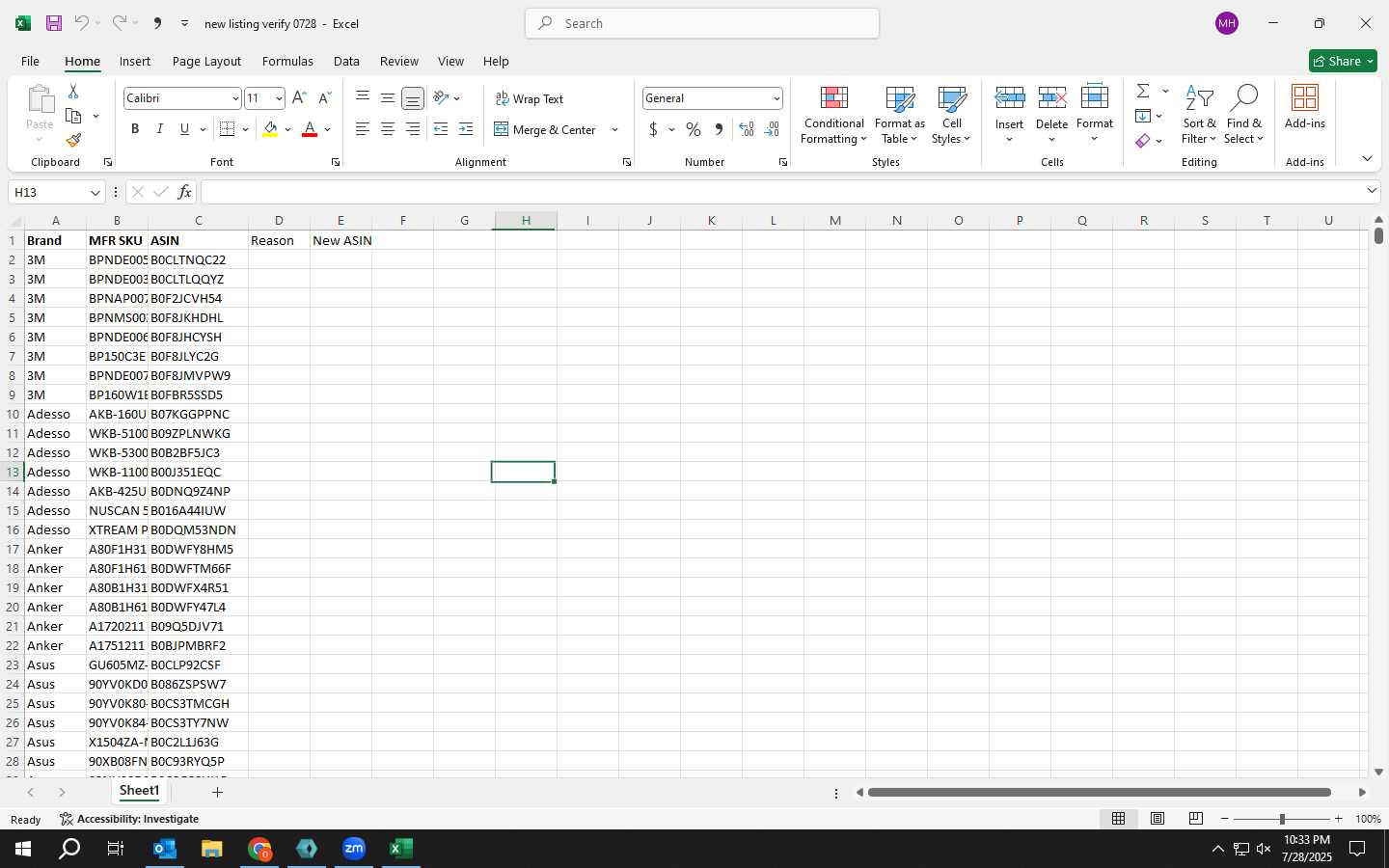Screen dimensions: 1389x868
Task: Apply Percent Style format
Action: (x=694, y=129)
